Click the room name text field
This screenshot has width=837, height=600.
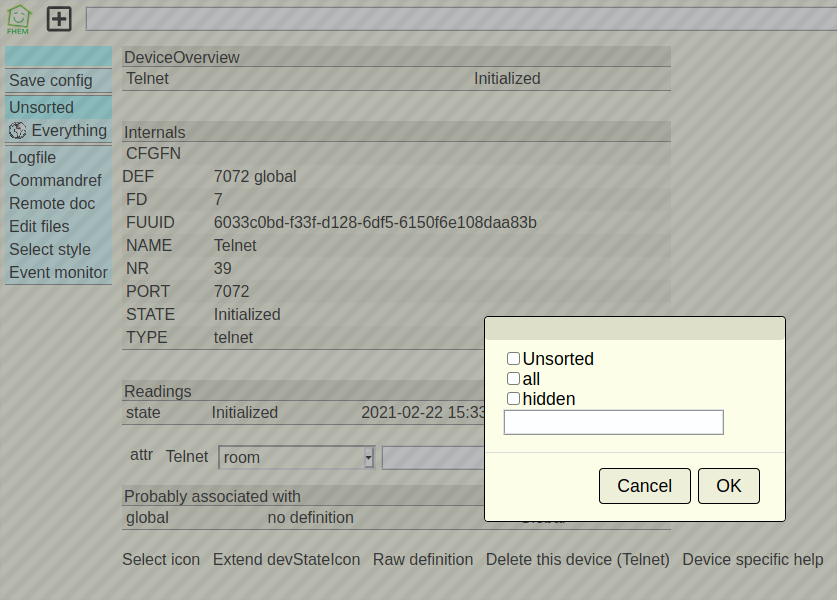[613, 422]
